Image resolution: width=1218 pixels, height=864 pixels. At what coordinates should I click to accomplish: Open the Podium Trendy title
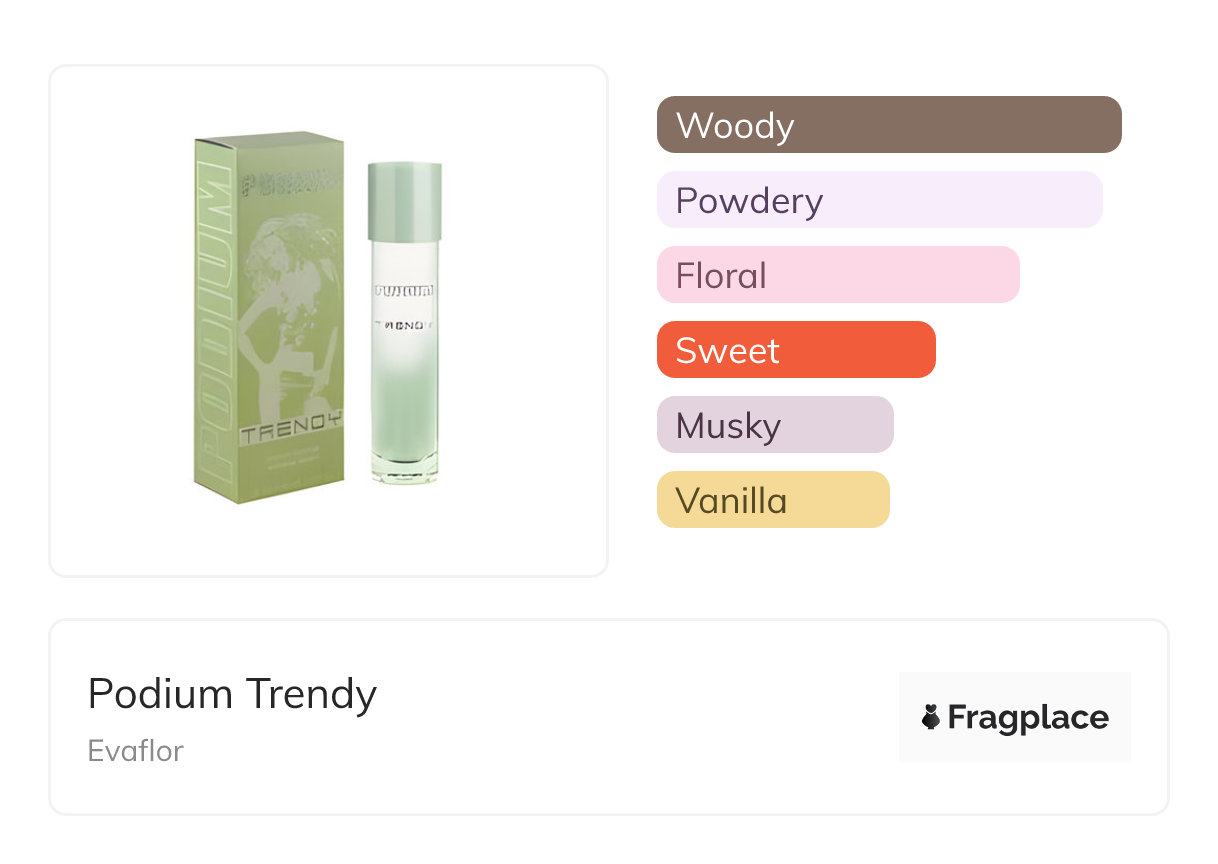click(x=232, y=693)
